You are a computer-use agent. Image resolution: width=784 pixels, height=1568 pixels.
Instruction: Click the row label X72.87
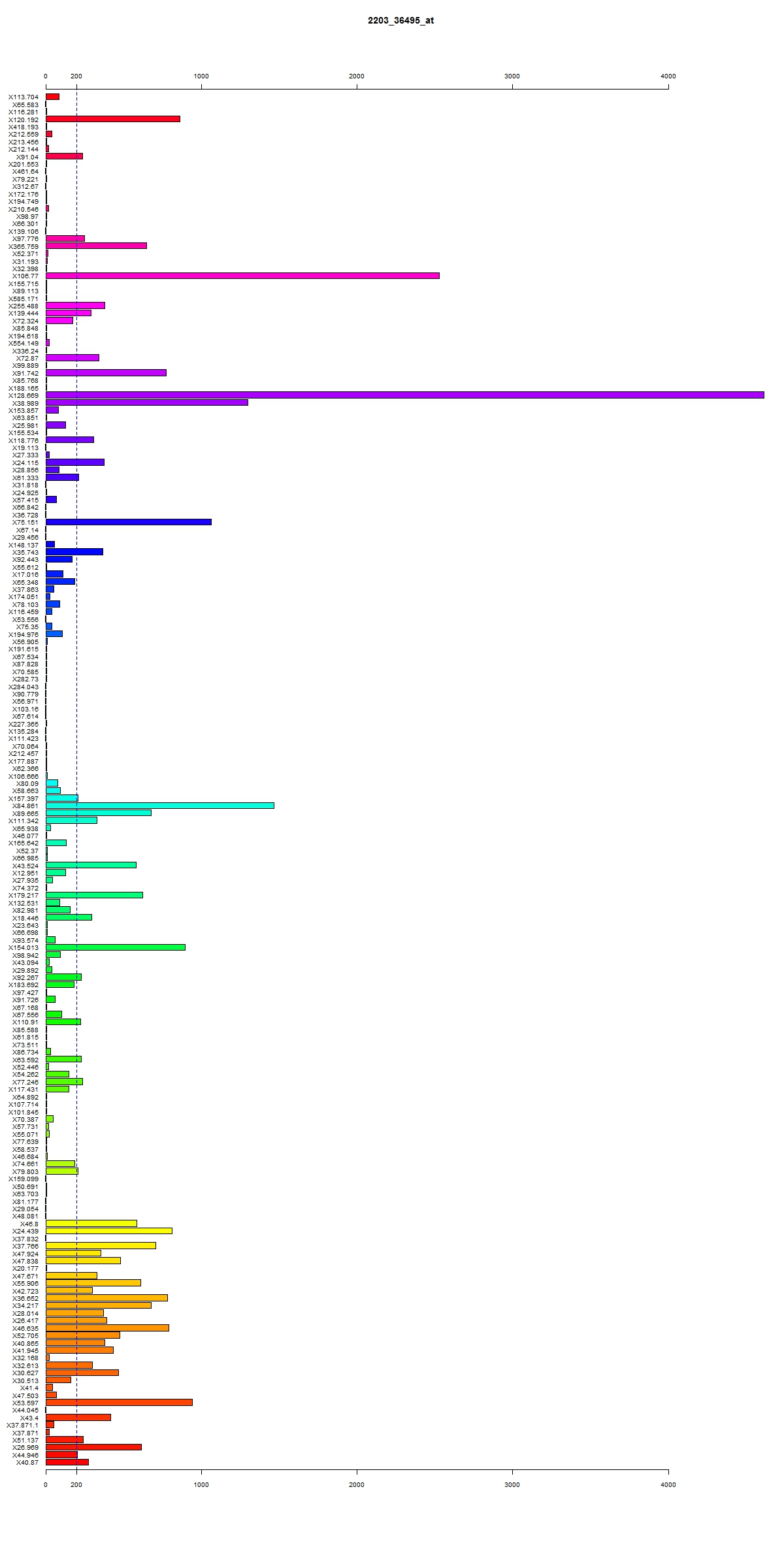(x=27, y=358)
